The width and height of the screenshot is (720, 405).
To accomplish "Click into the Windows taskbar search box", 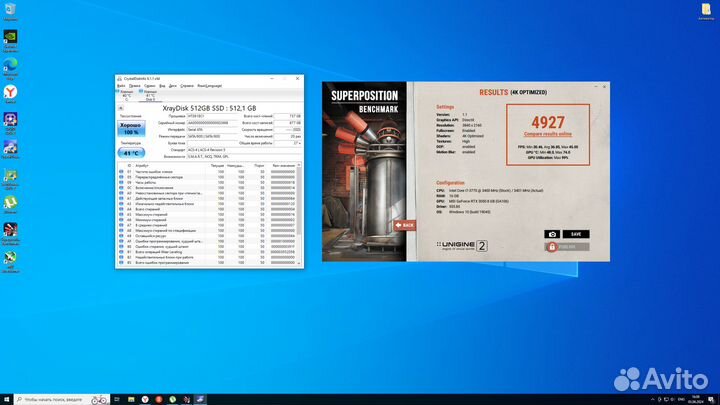I will point(62,399).
